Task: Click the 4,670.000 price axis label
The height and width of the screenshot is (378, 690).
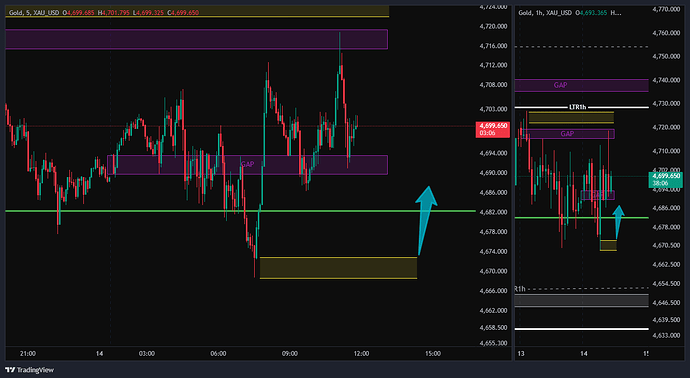Action: pyautogui.click(x=493, y=271)
